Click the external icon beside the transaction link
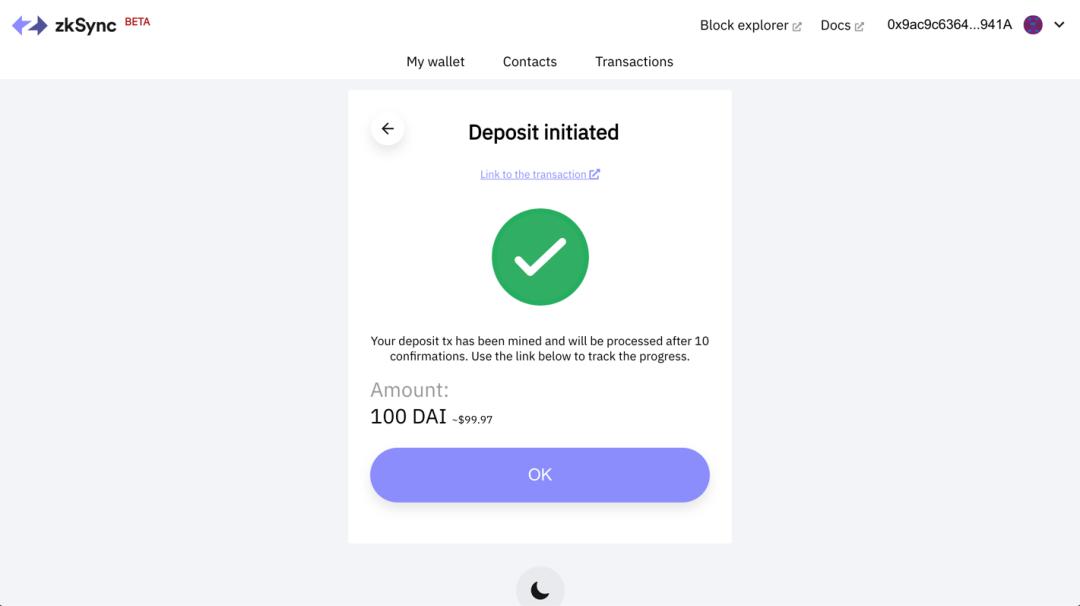The width and height of the screenshot is (1080, 606). click(594, 174)
